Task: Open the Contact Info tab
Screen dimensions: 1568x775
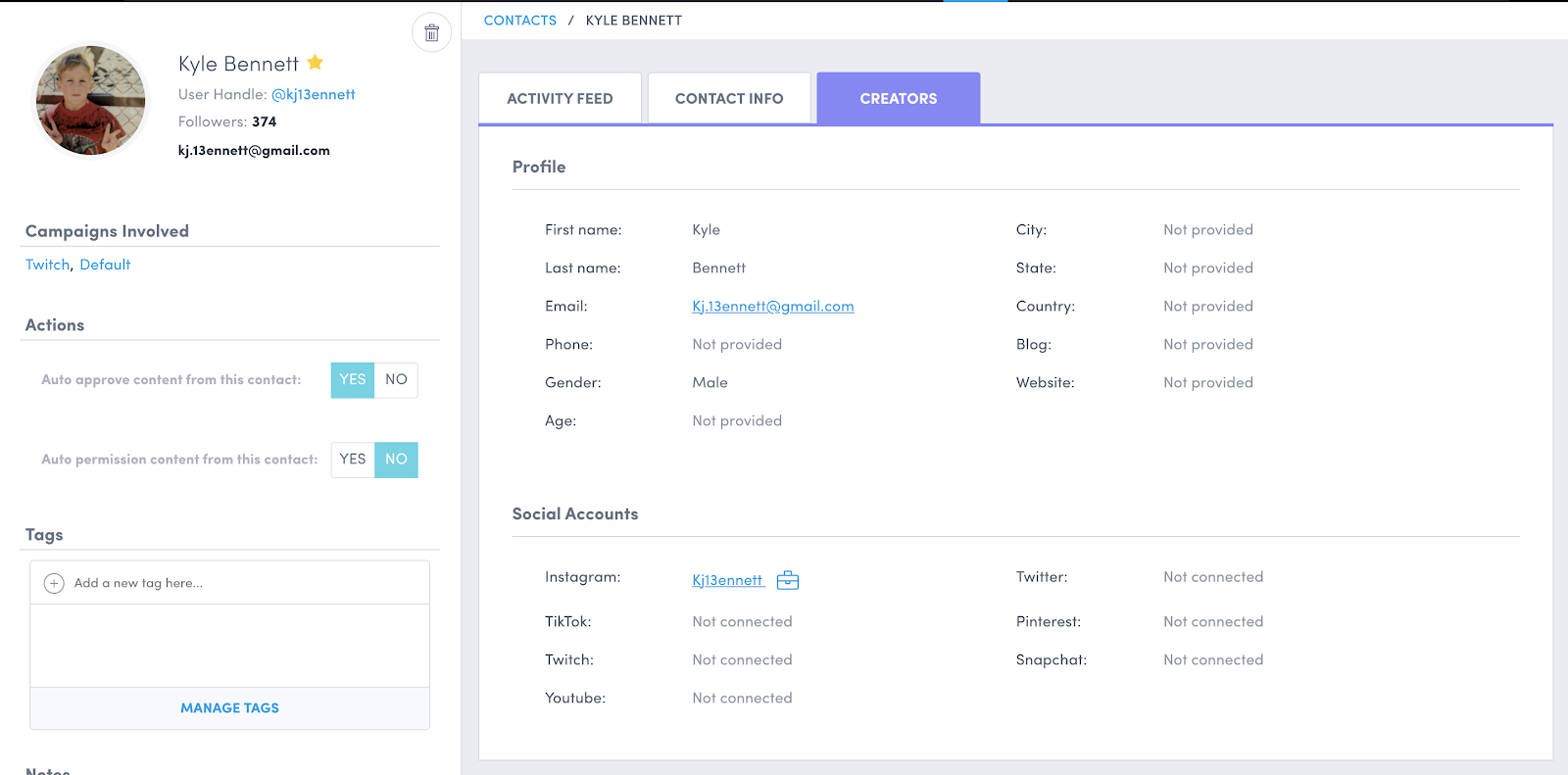Action: pos(729,99)
